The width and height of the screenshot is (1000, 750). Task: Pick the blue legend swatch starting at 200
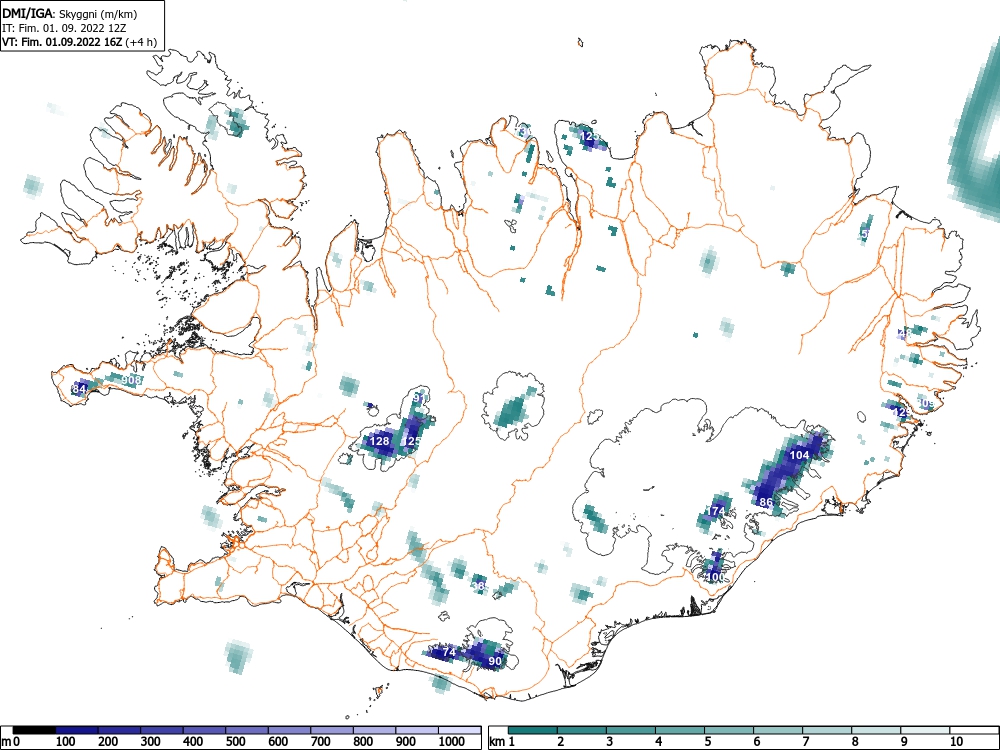[119, 730]
